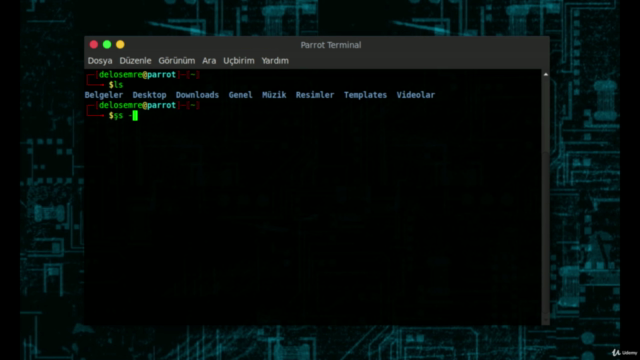Open the Dosya menu
Screen dimensions: 640x360
click(x=100, y=61)
